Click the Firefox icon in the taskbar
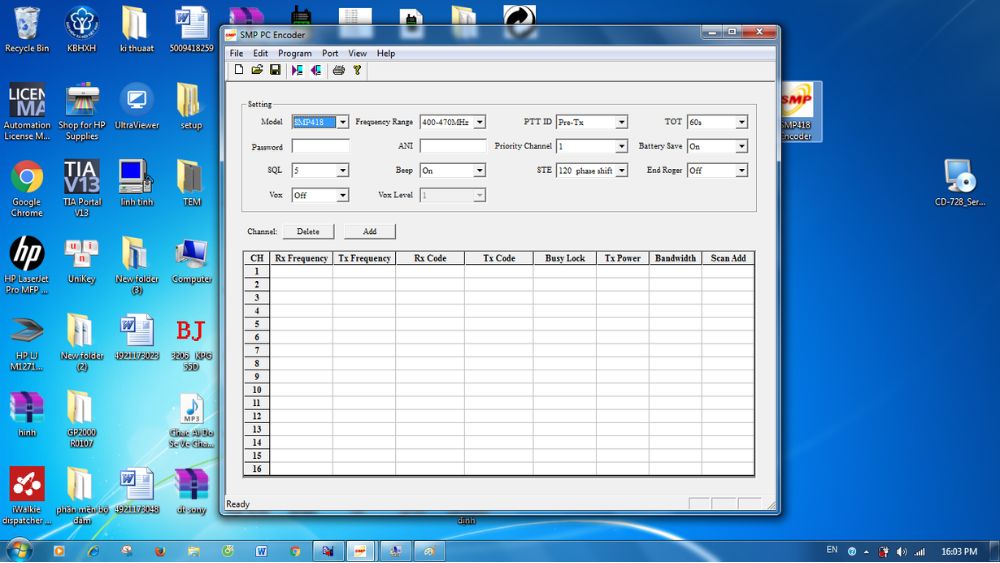Viewport: 1000px width, 563px height. click(x=159, y=551)
